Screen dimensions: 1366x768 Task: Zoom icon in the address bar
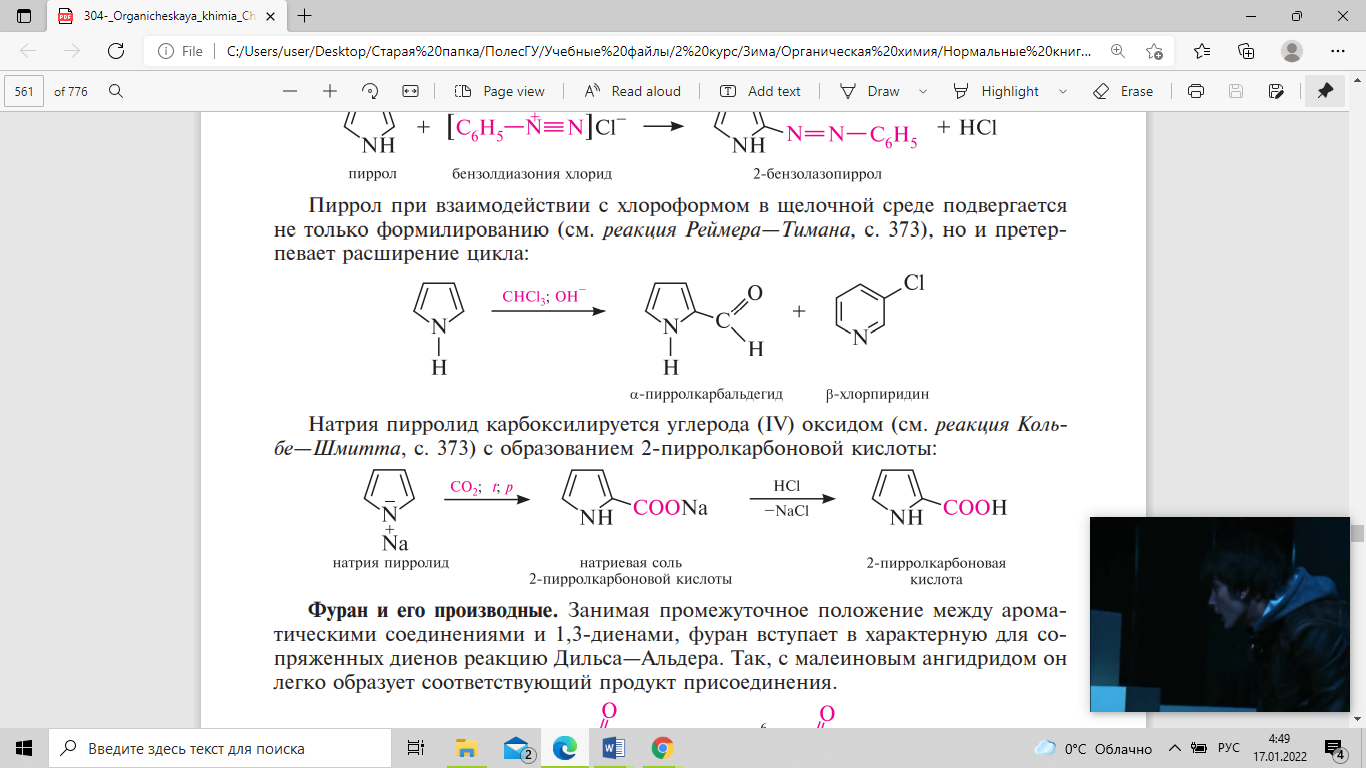(1118, 51)
